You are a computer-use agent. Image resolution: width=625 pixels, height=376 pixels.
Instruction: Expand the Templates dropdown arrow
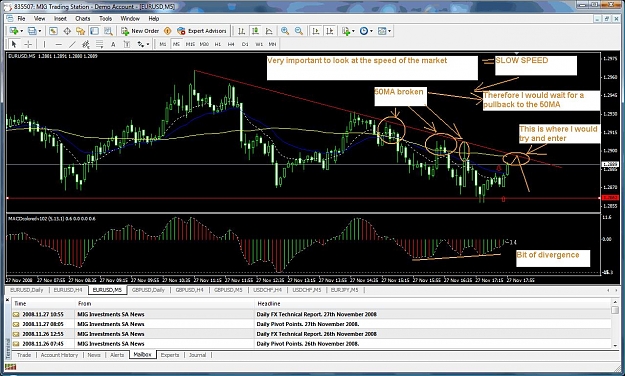click(x=389, y=31)
